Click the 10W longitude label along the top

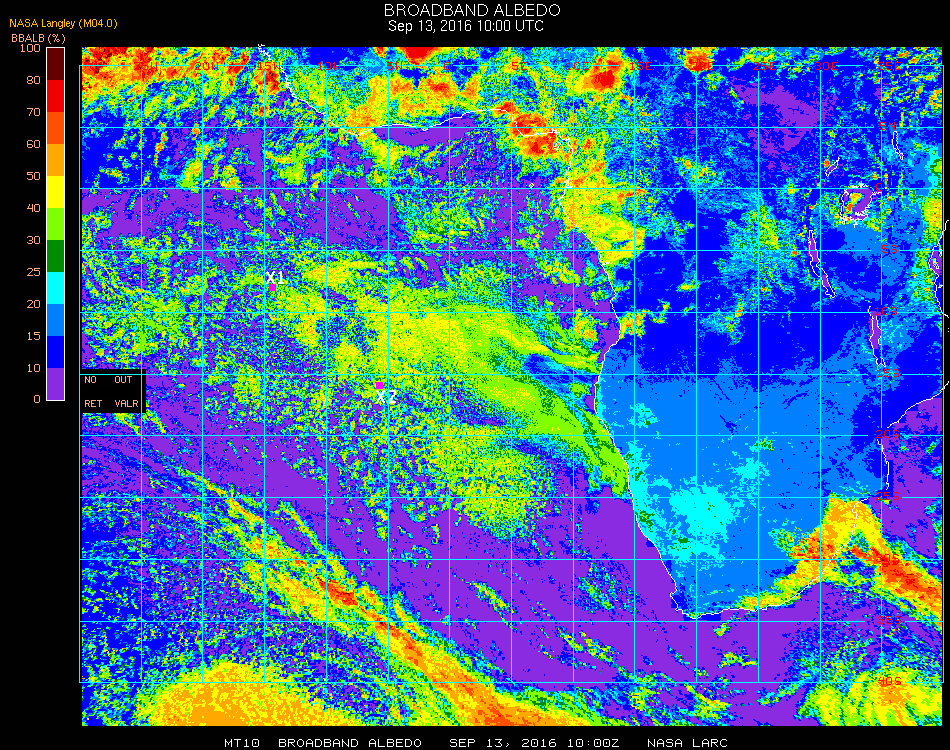click(330, 66)
